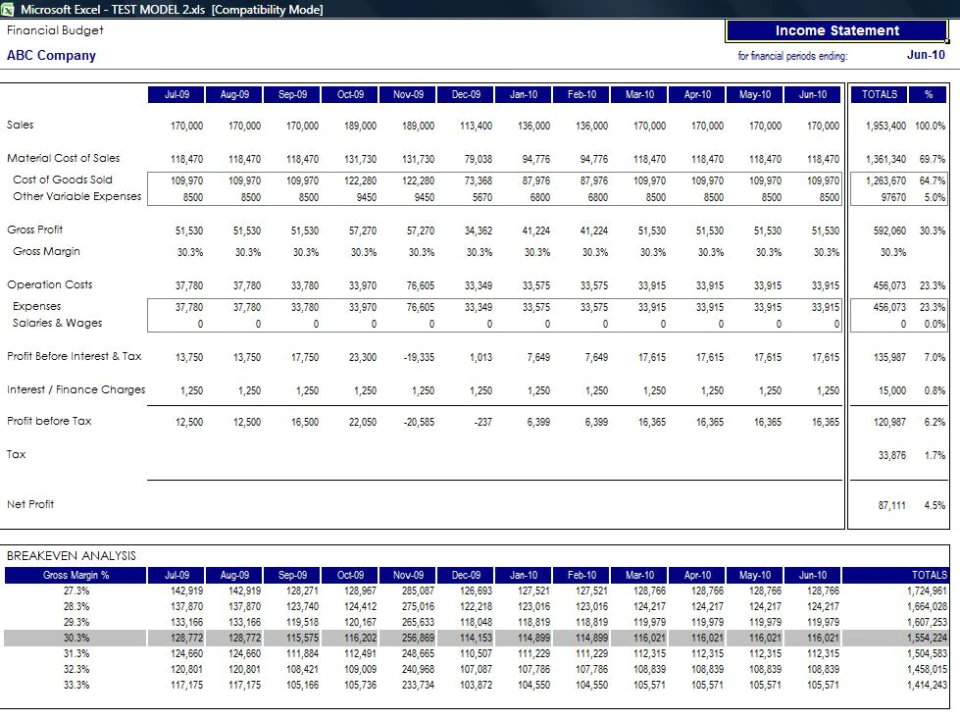Click the Tax total value 33,876

click(891, 456)
